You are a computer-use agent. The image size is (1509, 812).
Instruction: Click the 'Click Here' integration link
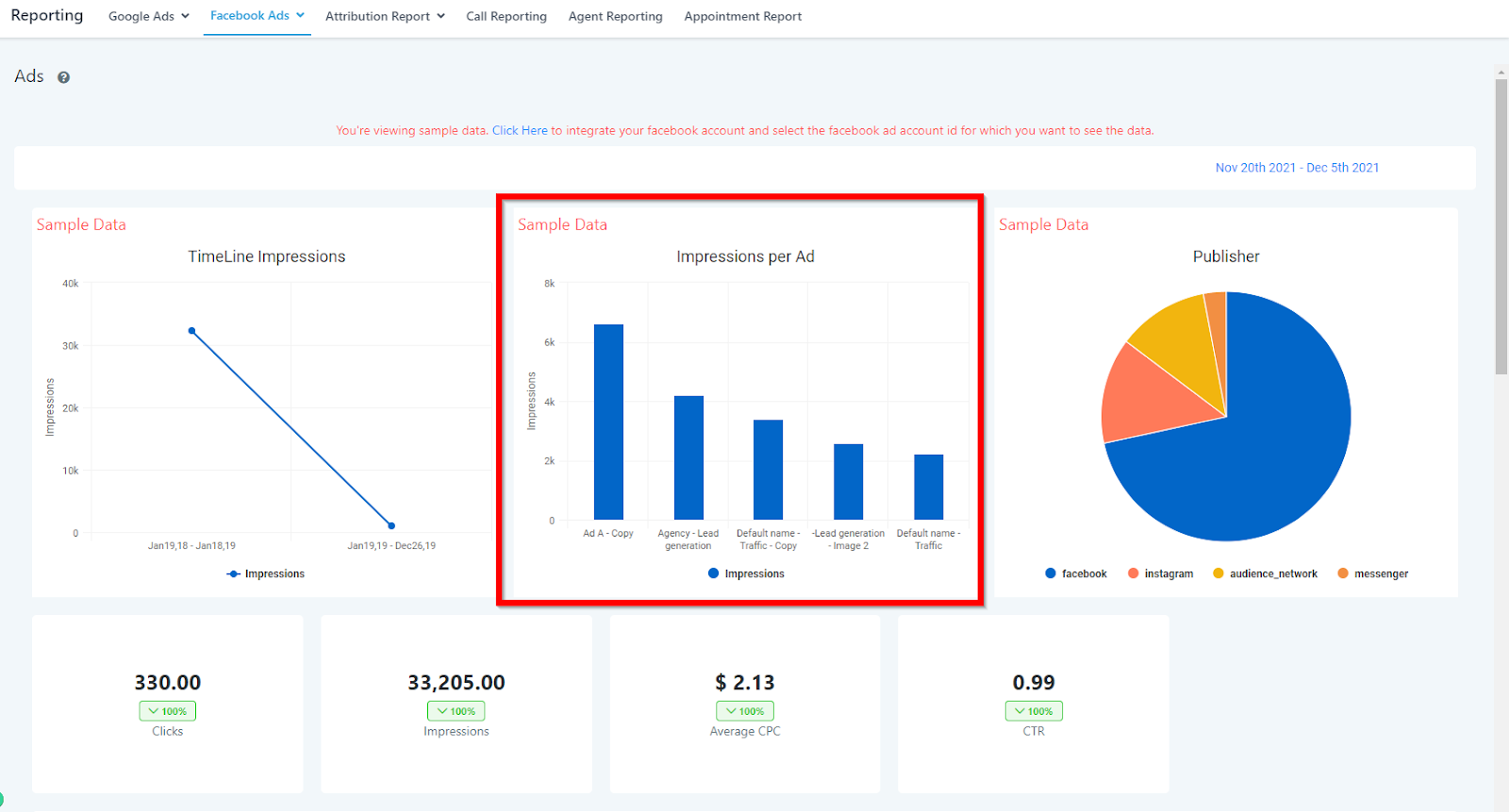(520, 130)
